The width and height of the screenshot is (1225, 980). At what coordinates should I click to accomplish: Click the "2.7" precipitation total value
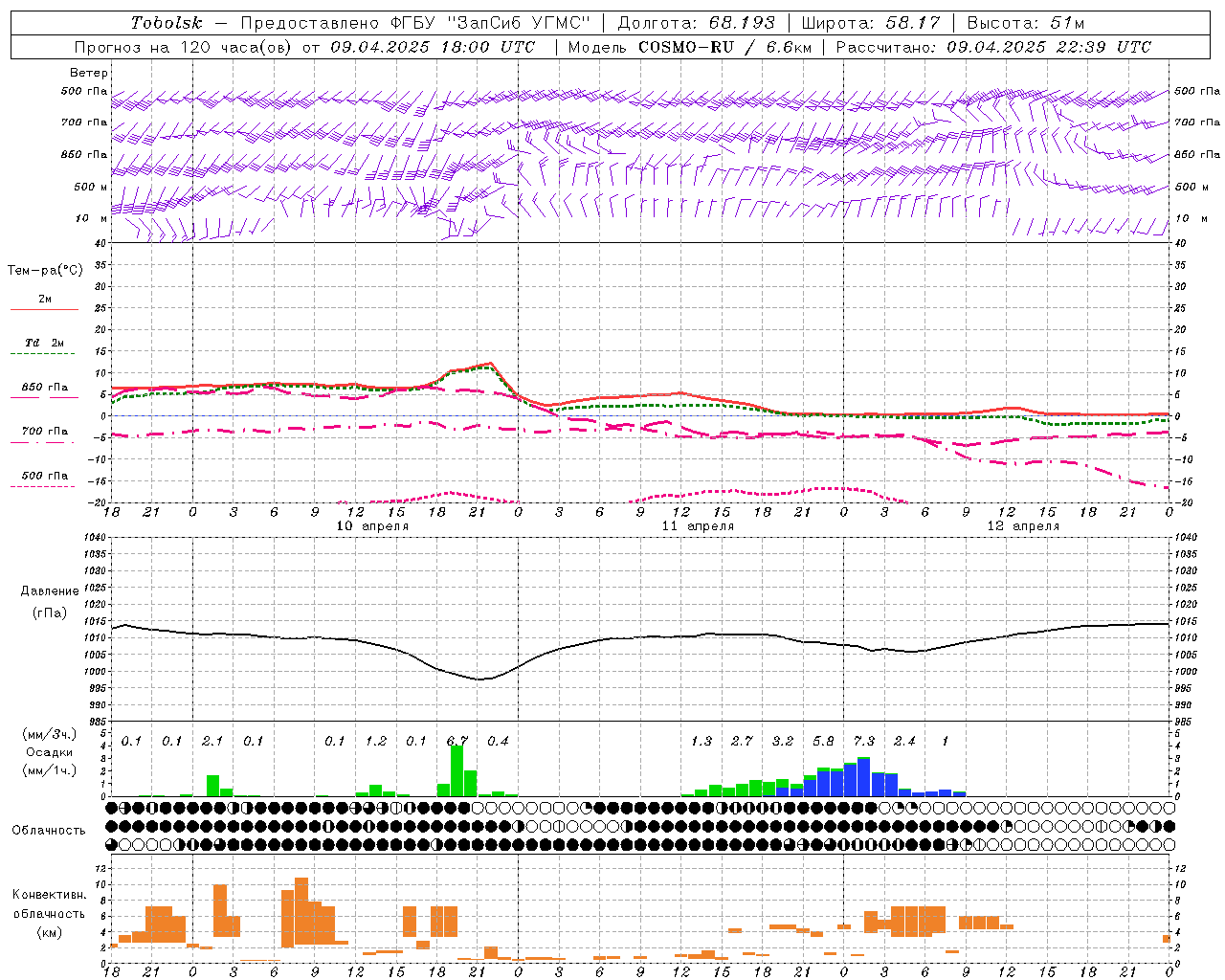coord(742,742)
